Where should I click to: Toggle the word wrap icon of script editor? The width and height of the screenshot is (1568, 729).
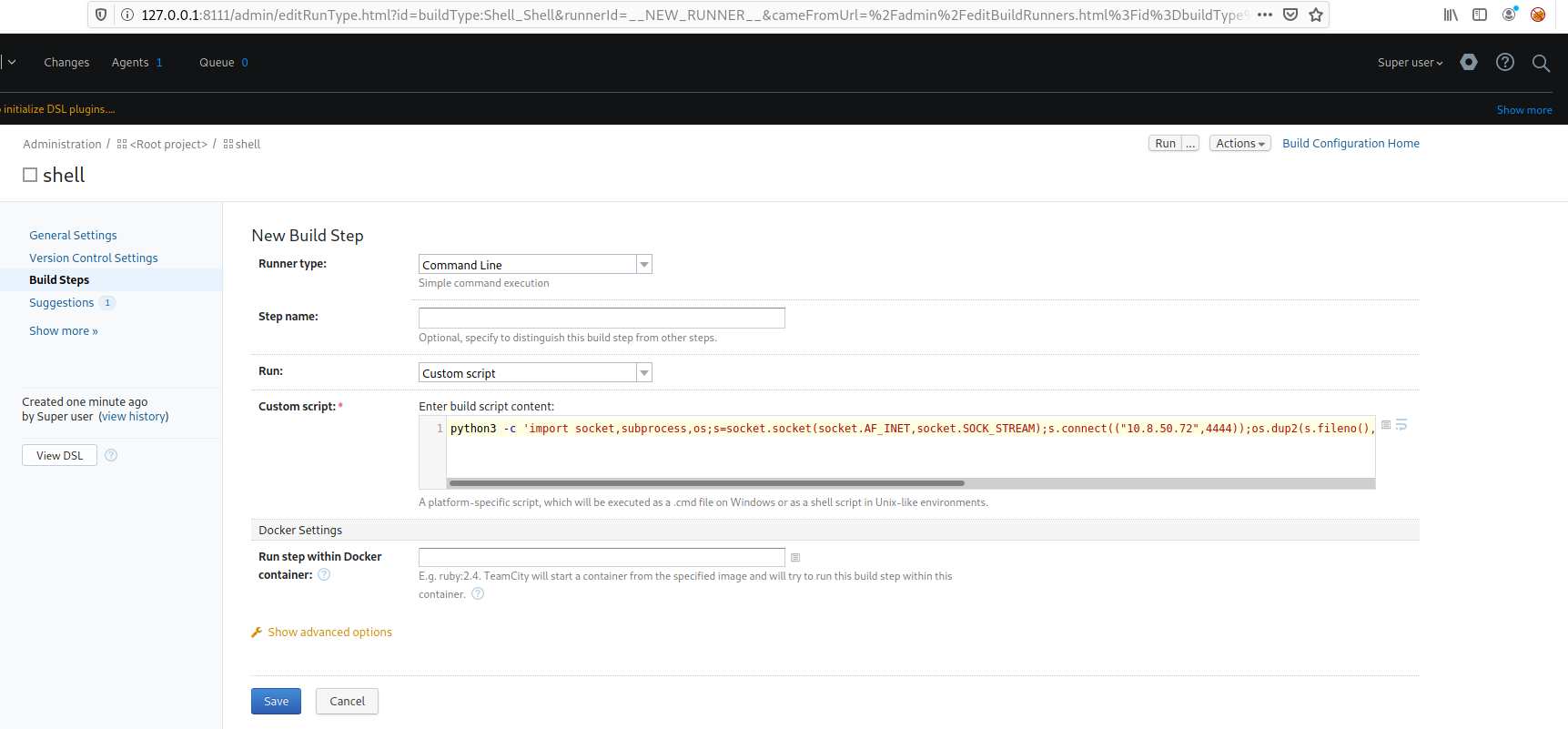pyautogui.click(x=1401, y=425)
